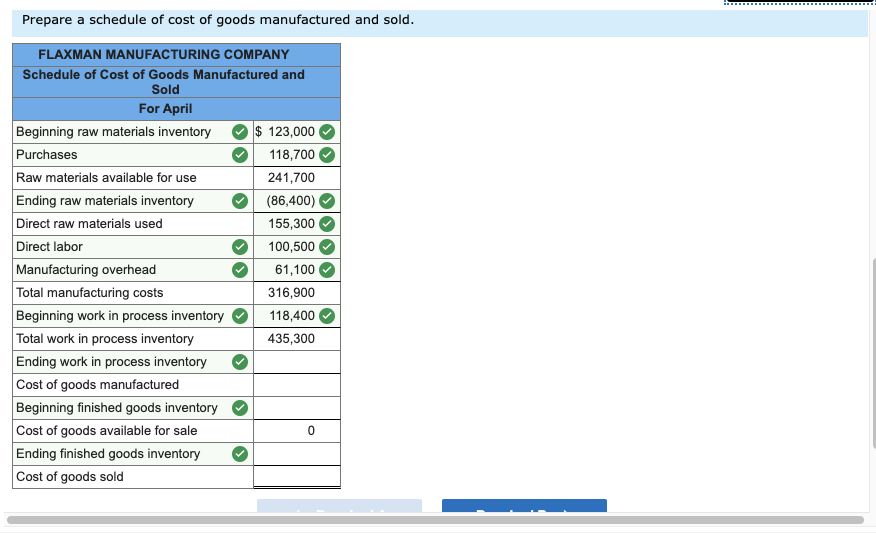Click 'Cost of goods available for sale' label
Screen dimensions: 876x535
click(x=107, y=431)
